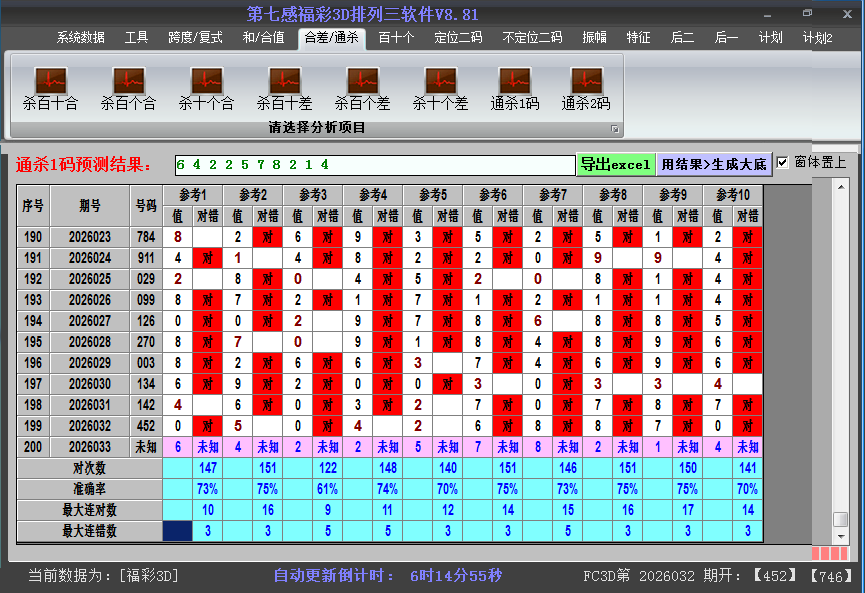Expand the ribbon panel dialog launcher
The height and width of the screenshot is (593, 865).
coord(615,129)
